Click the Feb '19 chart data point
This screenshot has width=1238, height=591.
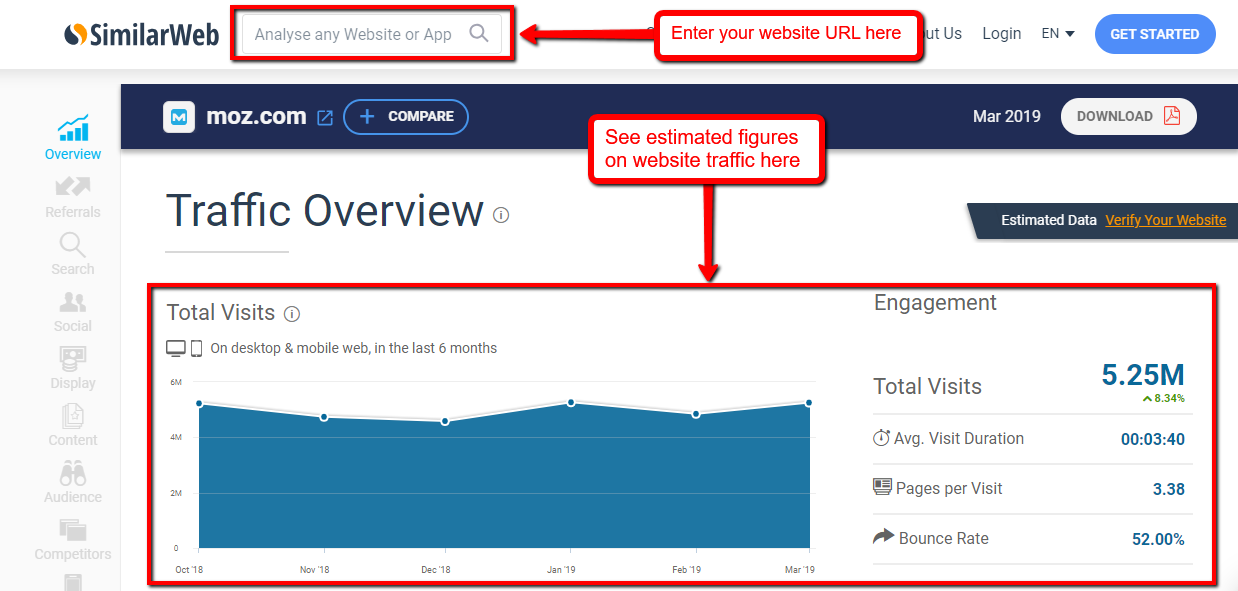point(696,414)
